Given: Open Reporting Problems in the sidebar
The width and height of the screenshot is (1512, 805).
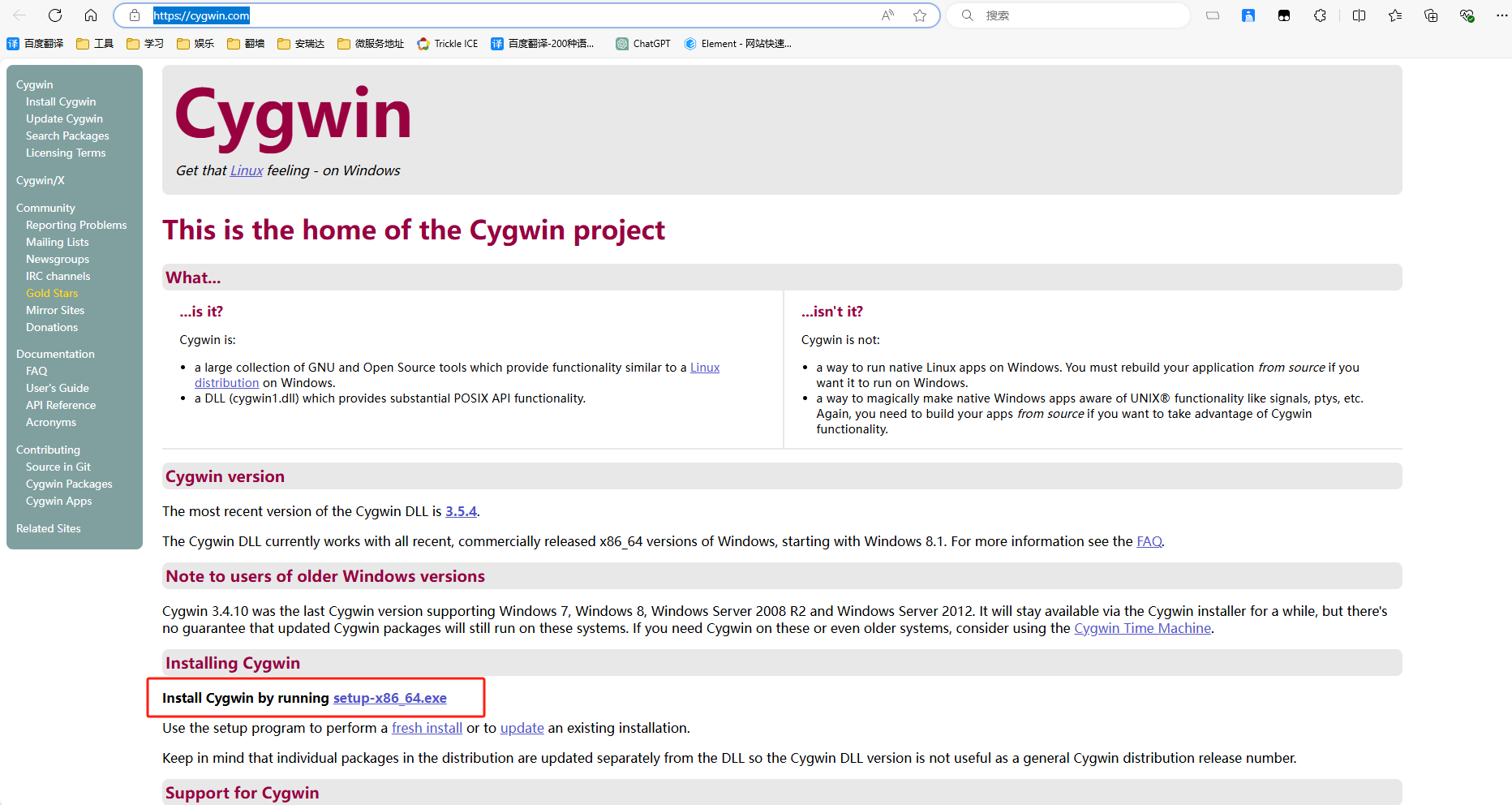Looking at the screenshot, I should point(76,225).
